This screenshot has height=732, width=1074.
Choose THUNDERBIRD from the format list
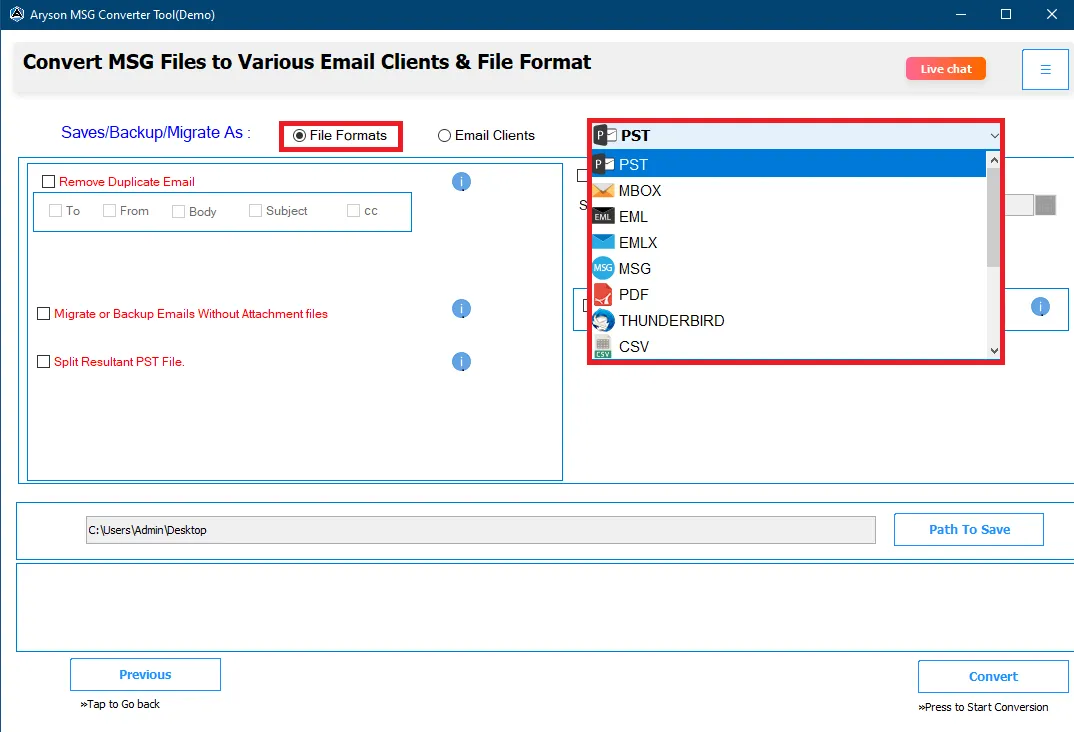click(788, 320)
